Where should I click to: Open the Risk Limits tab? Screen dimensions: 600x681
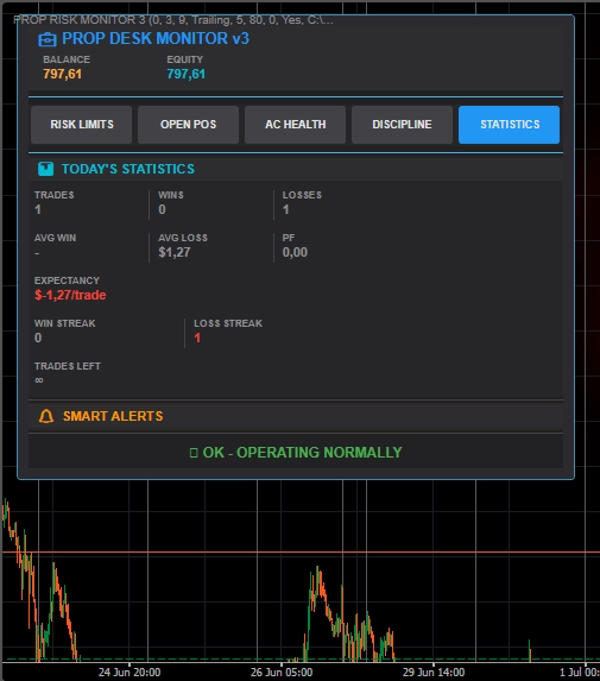(81, 125)
